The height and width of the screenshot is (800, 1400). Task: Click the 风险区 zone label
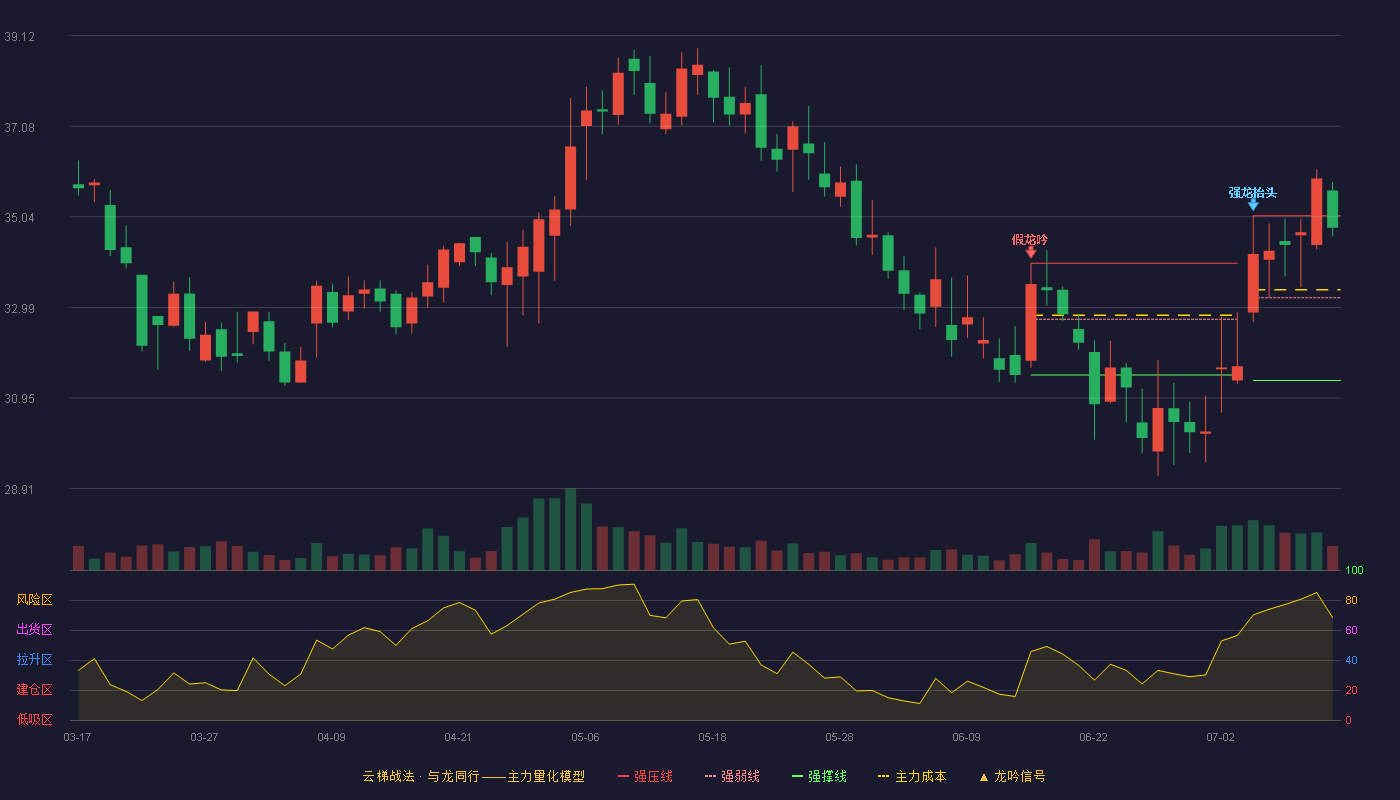coord(34,600)
